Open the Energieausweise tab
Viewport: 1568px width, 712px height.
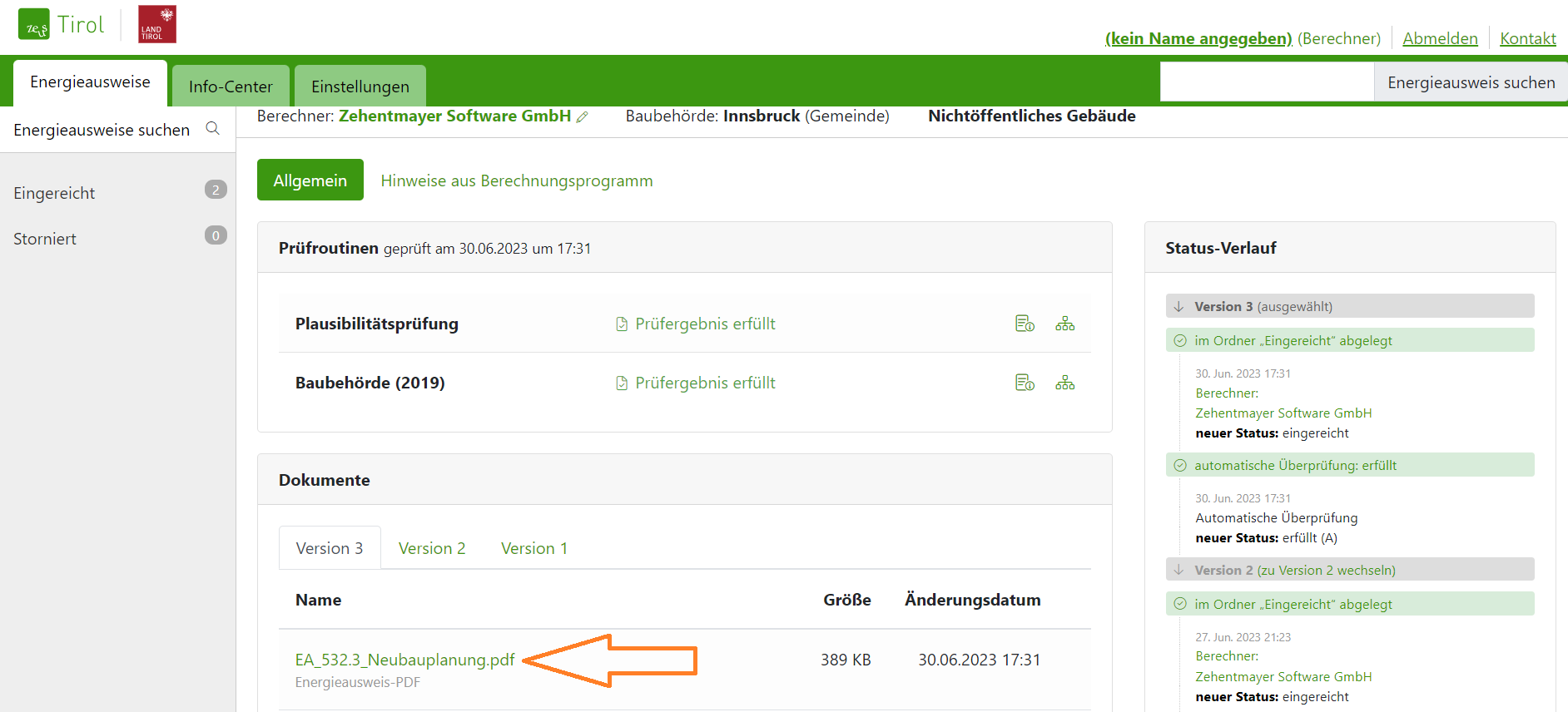click(x=91, y=82)
